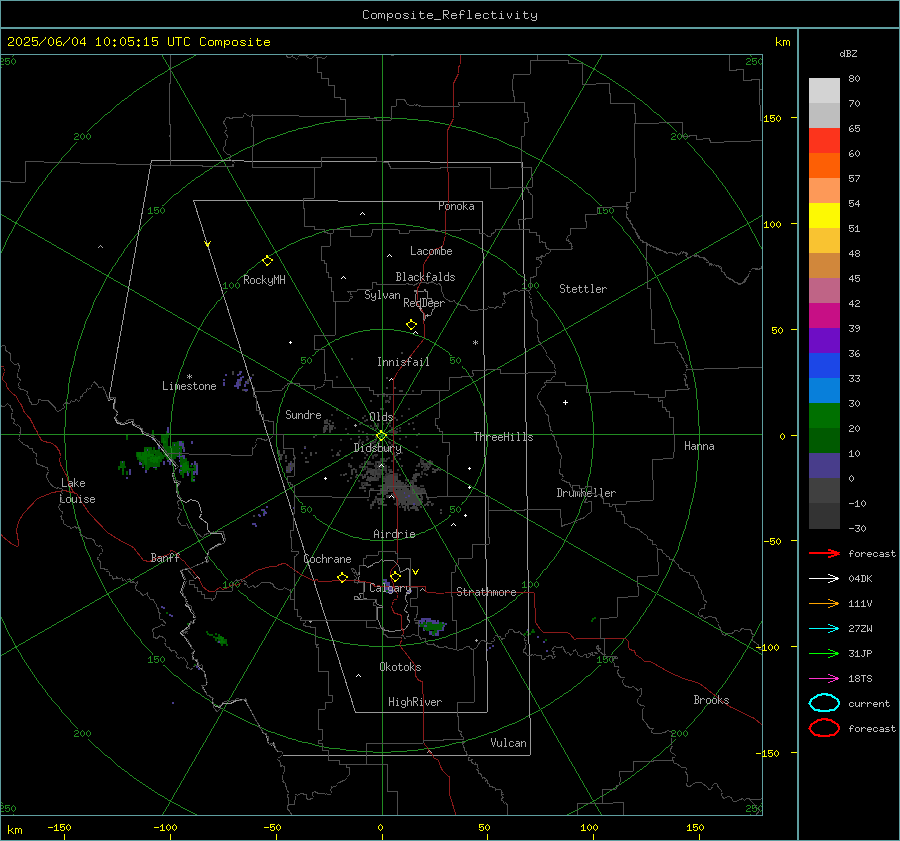The image size is (900, 841).
Task: Click the Brooks city label
Action: (711, 700)
